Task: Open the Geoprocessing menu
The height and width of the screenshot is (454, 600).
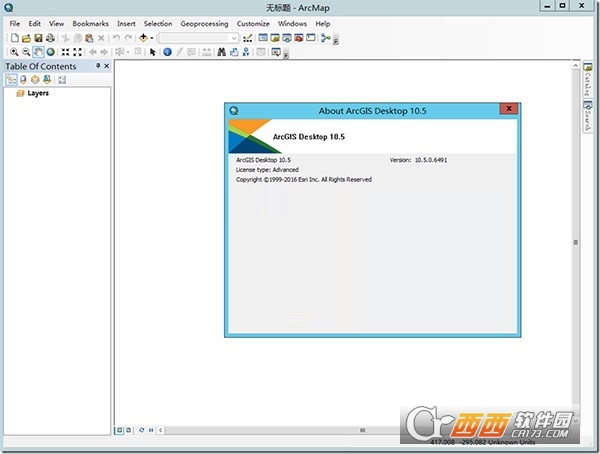Action: pos(204,24)
